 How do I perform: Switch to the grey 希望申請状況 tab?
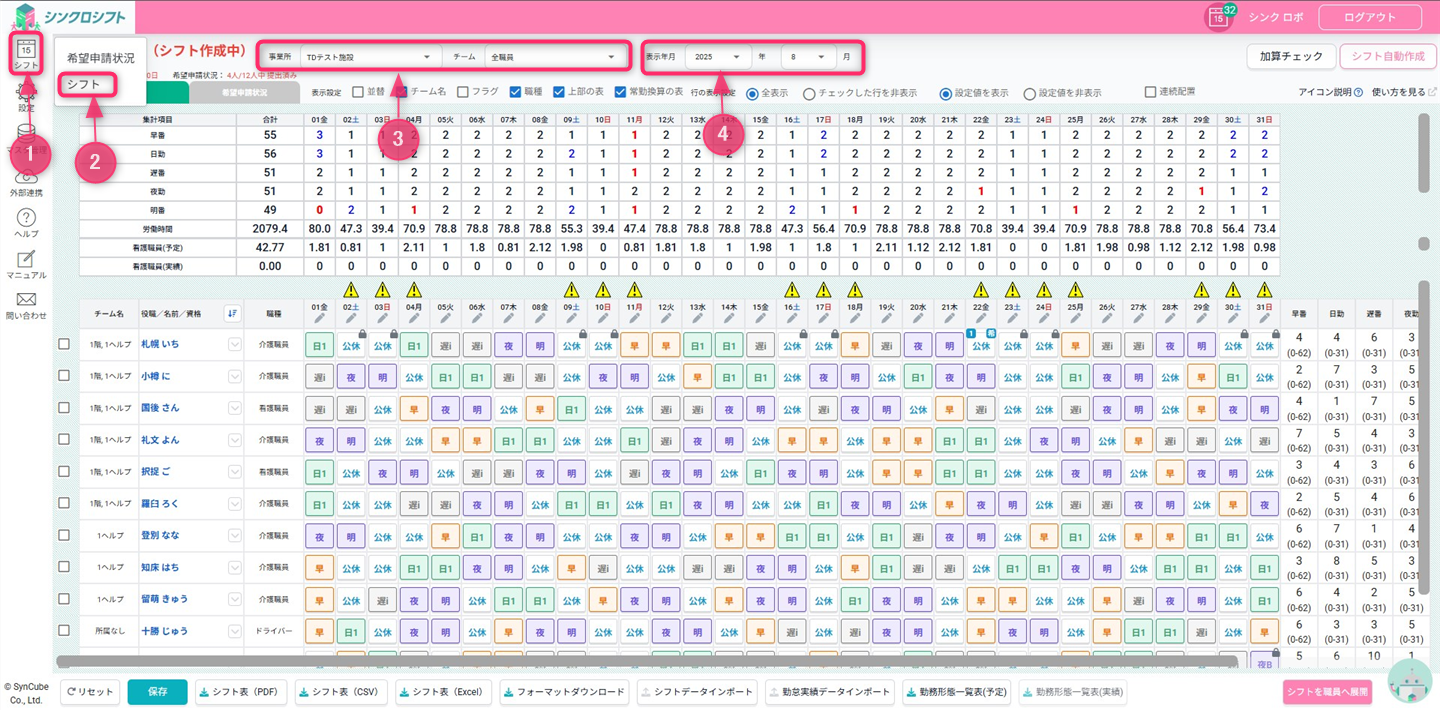[x=244, y=92]
